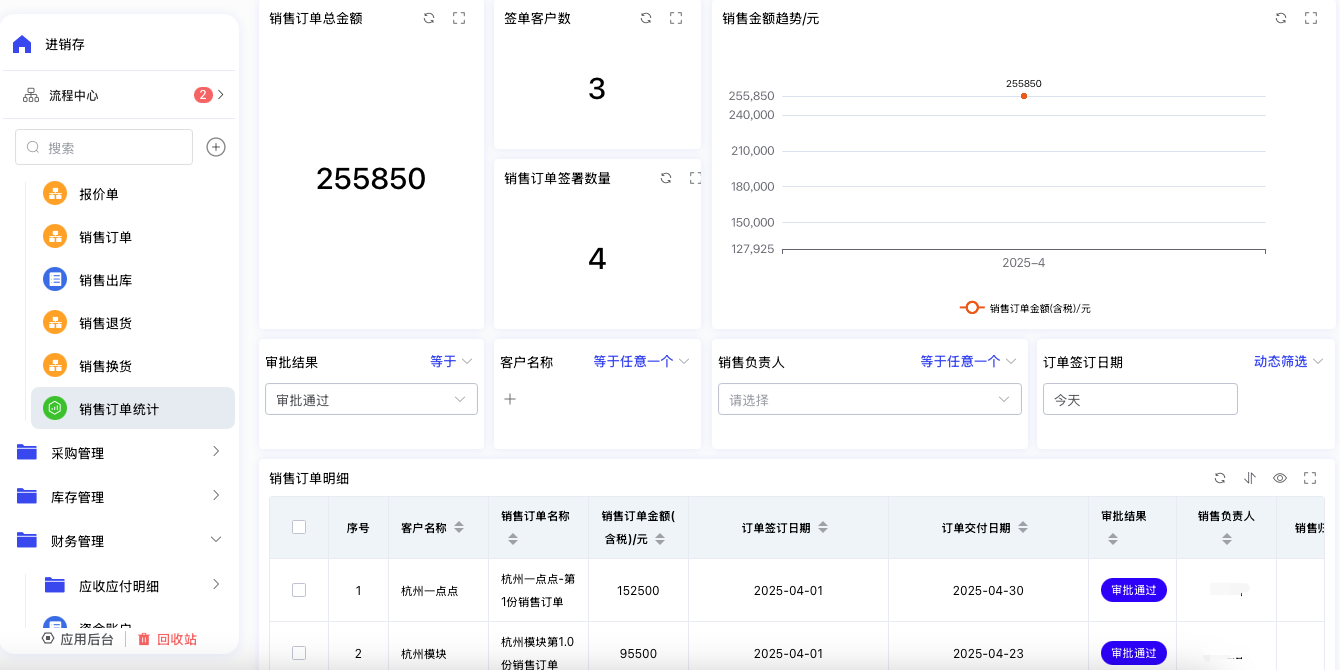
Task: Click the 今天 date filter field
Action: (1140, 399)
